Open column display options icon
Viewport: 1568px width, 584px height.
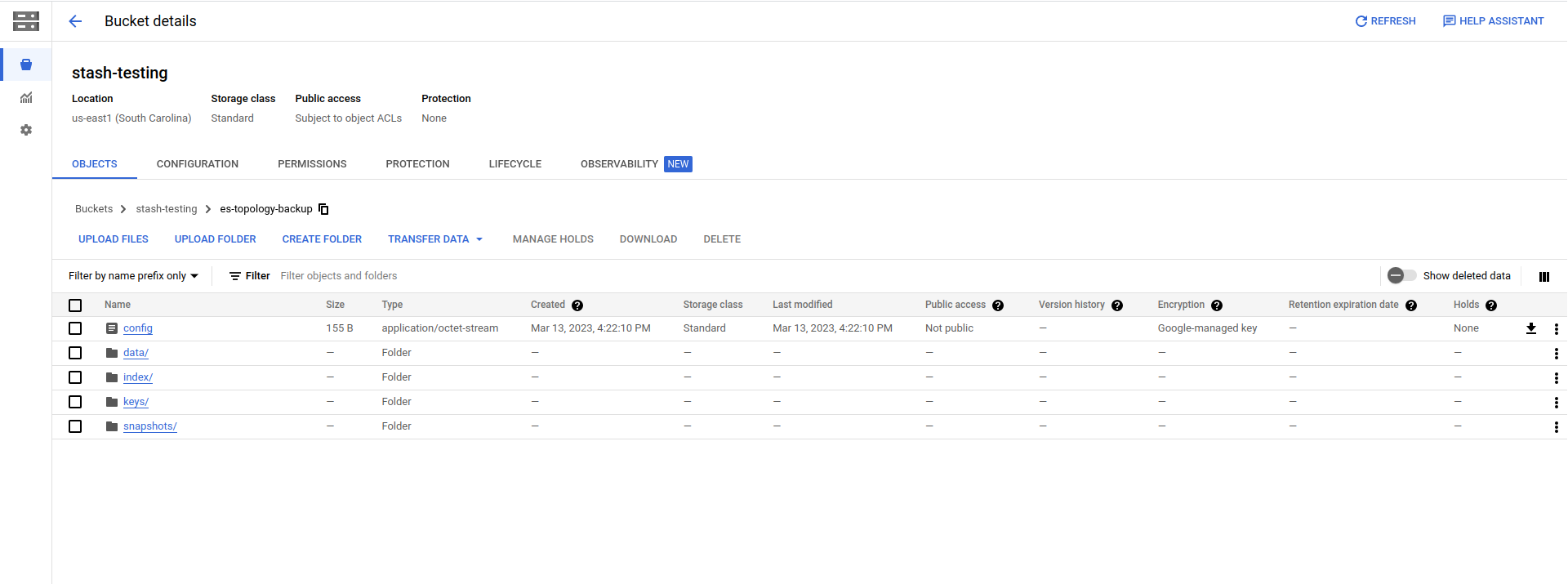tap(1543, 277)
